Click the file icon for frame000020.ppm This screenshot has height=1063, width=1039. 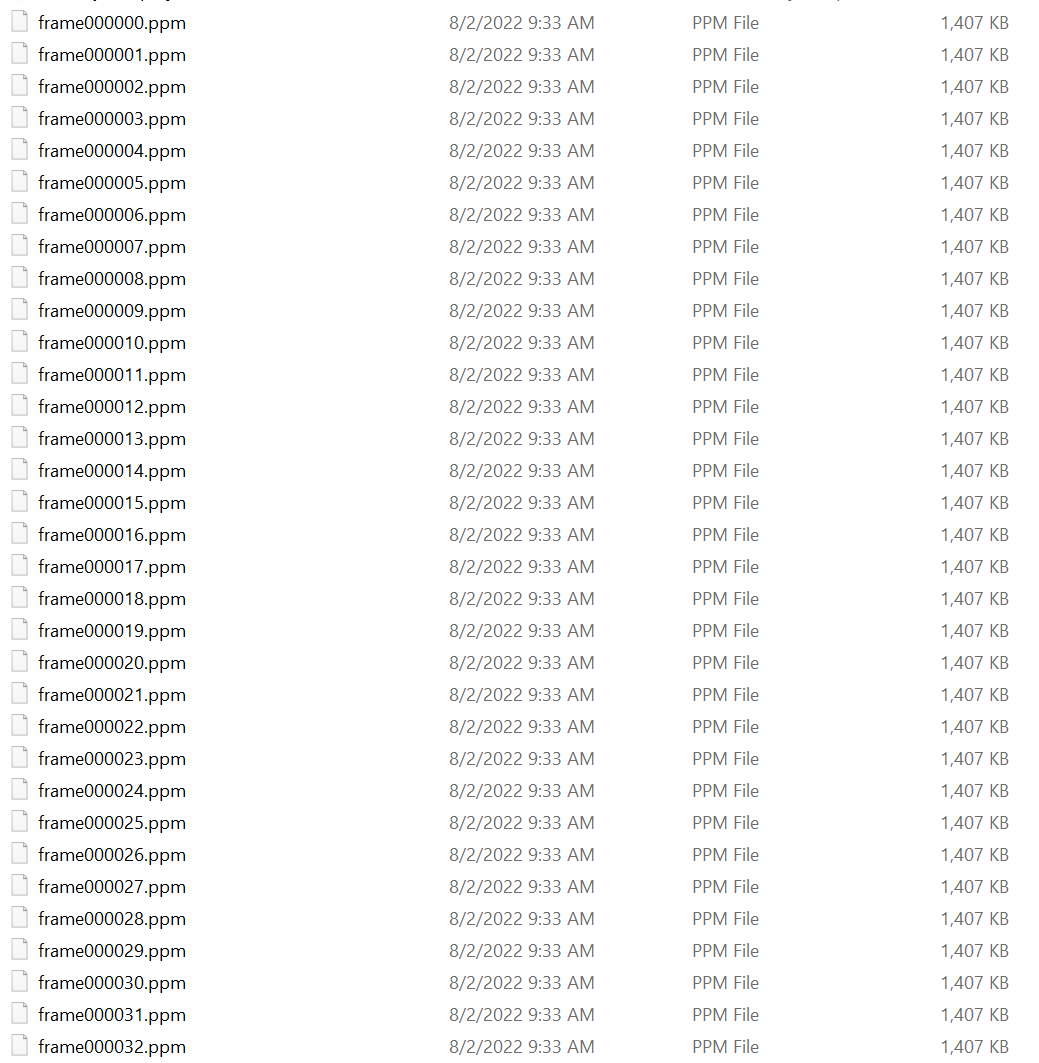point(20,662)
